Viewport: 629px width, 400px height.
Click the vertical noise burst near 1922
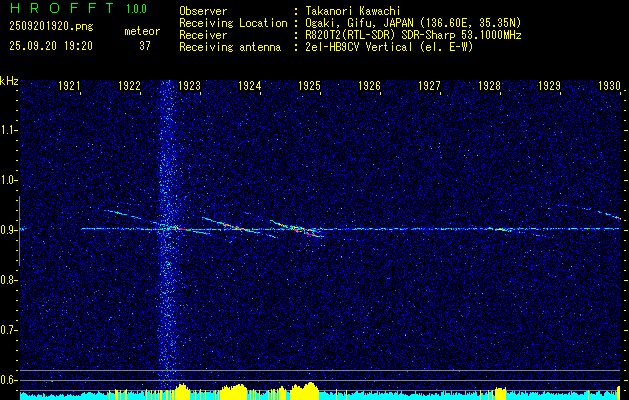(167, 235)
